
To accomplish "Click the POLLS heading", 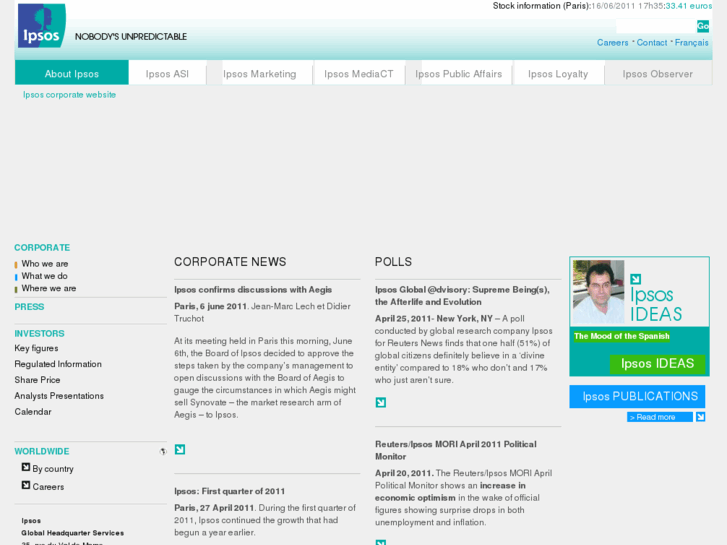I will (393, 262).
